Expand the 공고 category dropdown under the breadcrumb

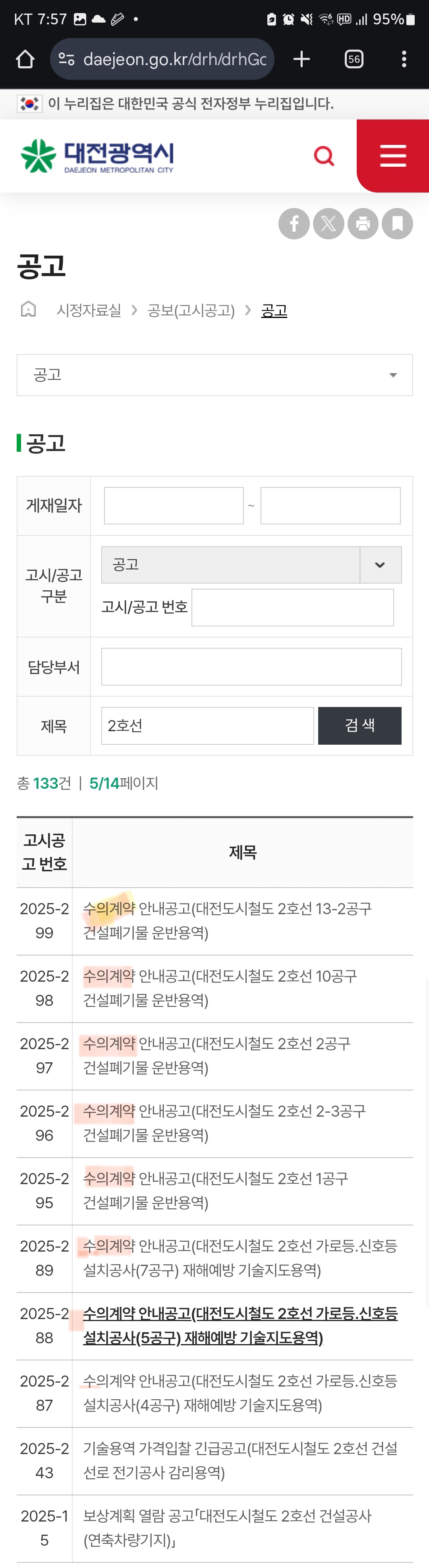[214, 375]
